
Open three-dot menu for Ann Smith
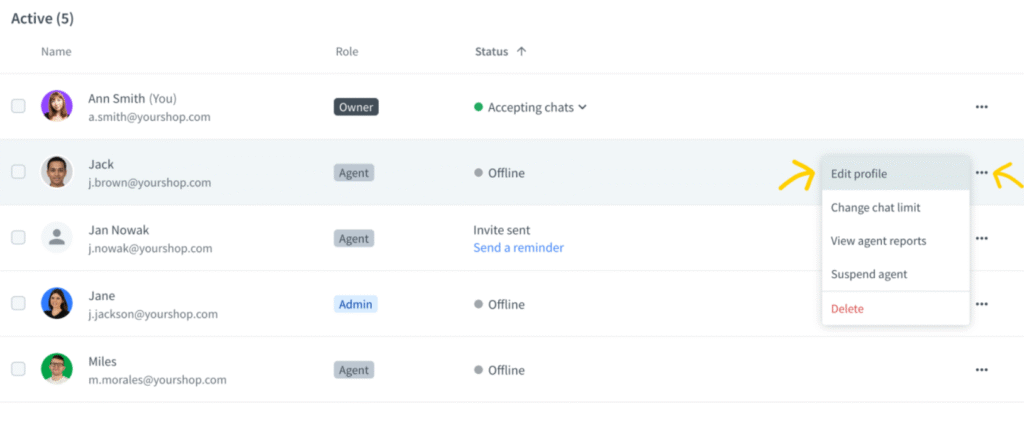(x=981, y=107)
